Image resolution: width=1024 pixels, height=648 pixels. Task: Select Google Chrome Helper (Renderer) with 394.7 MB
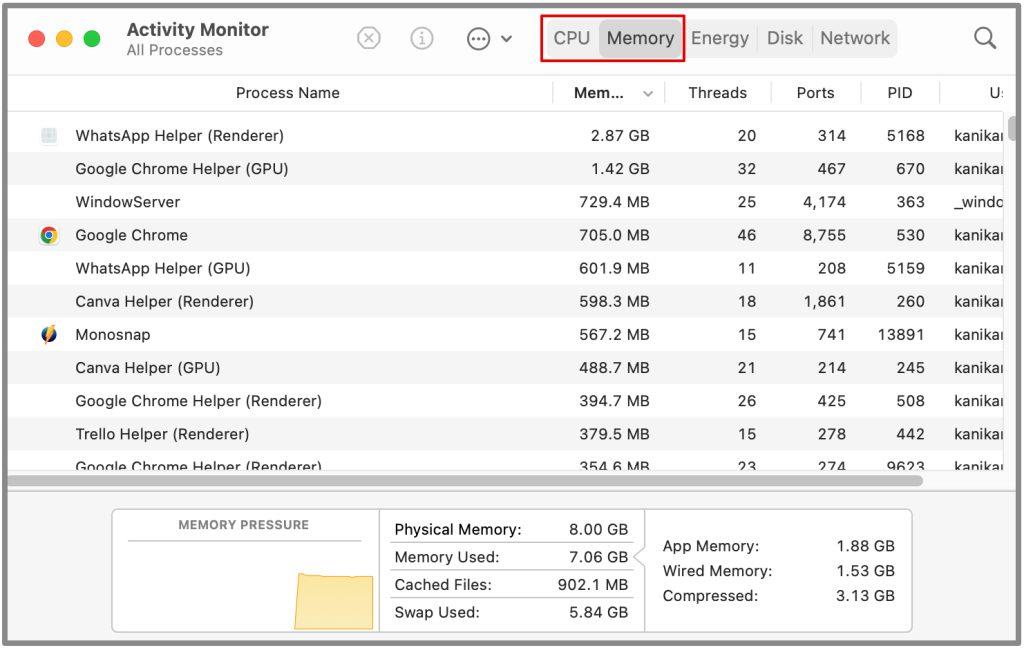[x=199, y=401]
